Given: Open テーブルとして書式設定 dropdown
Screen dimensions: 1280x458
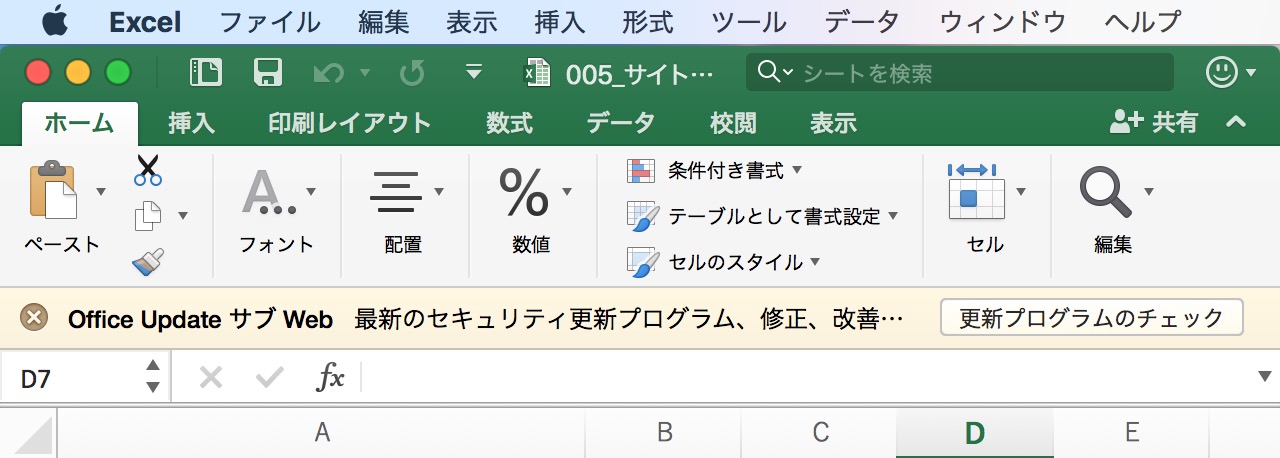Looking at the screenshot, I should (762, 216).
